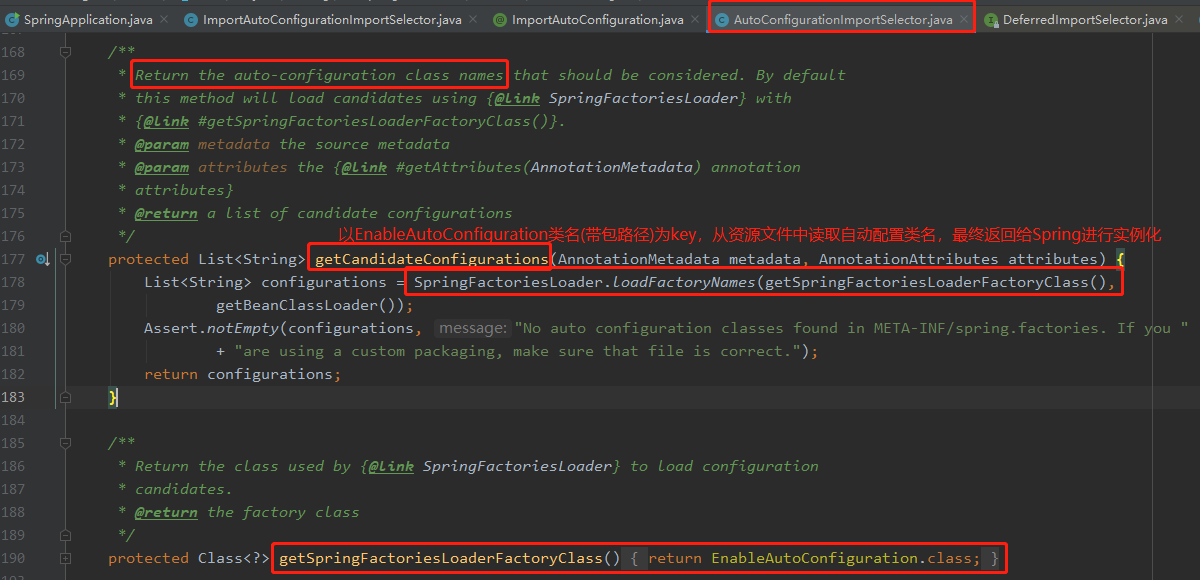Screen dimensions: 1200x580
Task: Click the getBeanClassLoader() call on line 179
Action: pos(305,305)
